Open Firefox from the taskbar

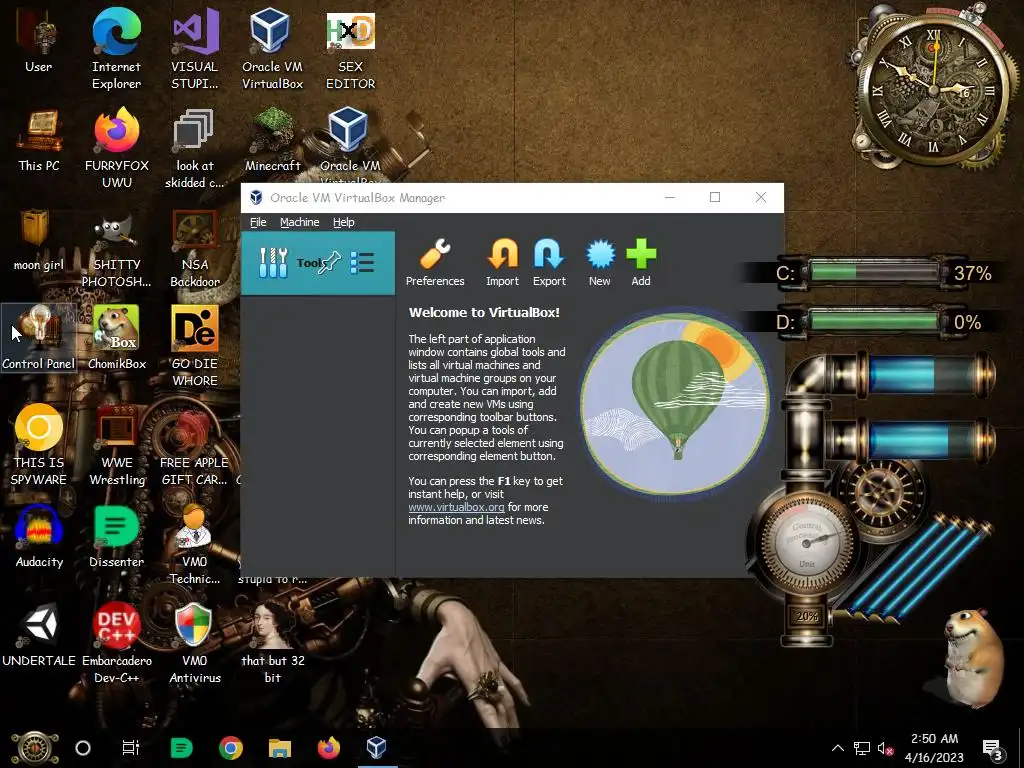click(x=328, y=748)
